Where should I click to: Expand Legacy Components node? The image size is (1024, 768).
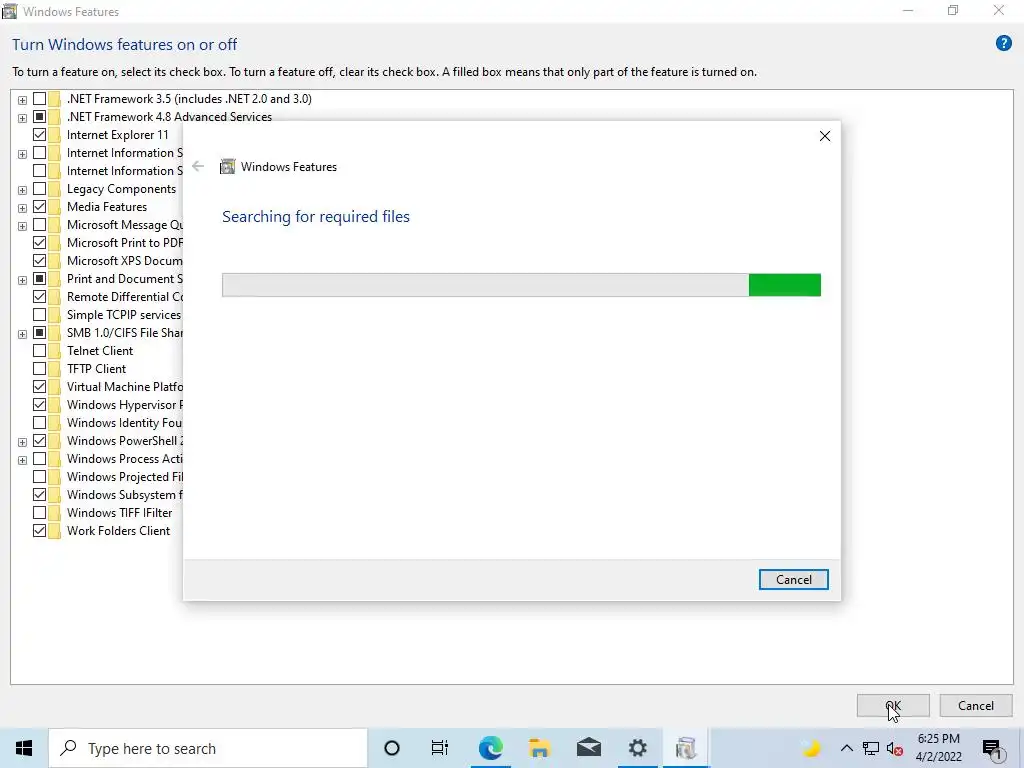click(22, 190)
